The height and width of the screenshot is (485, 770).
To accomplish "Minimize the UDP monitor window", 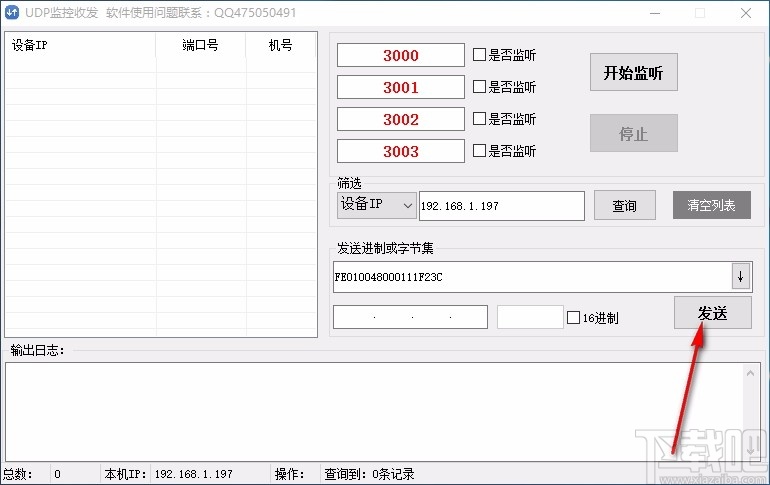I will [655, 13].
